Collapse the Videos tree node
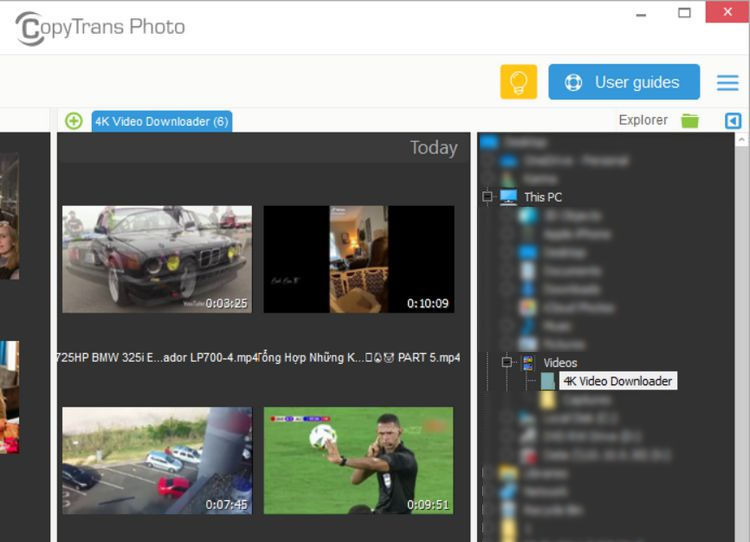The width and height of the screenshot is (750, 542). click(x=507, y=362)
